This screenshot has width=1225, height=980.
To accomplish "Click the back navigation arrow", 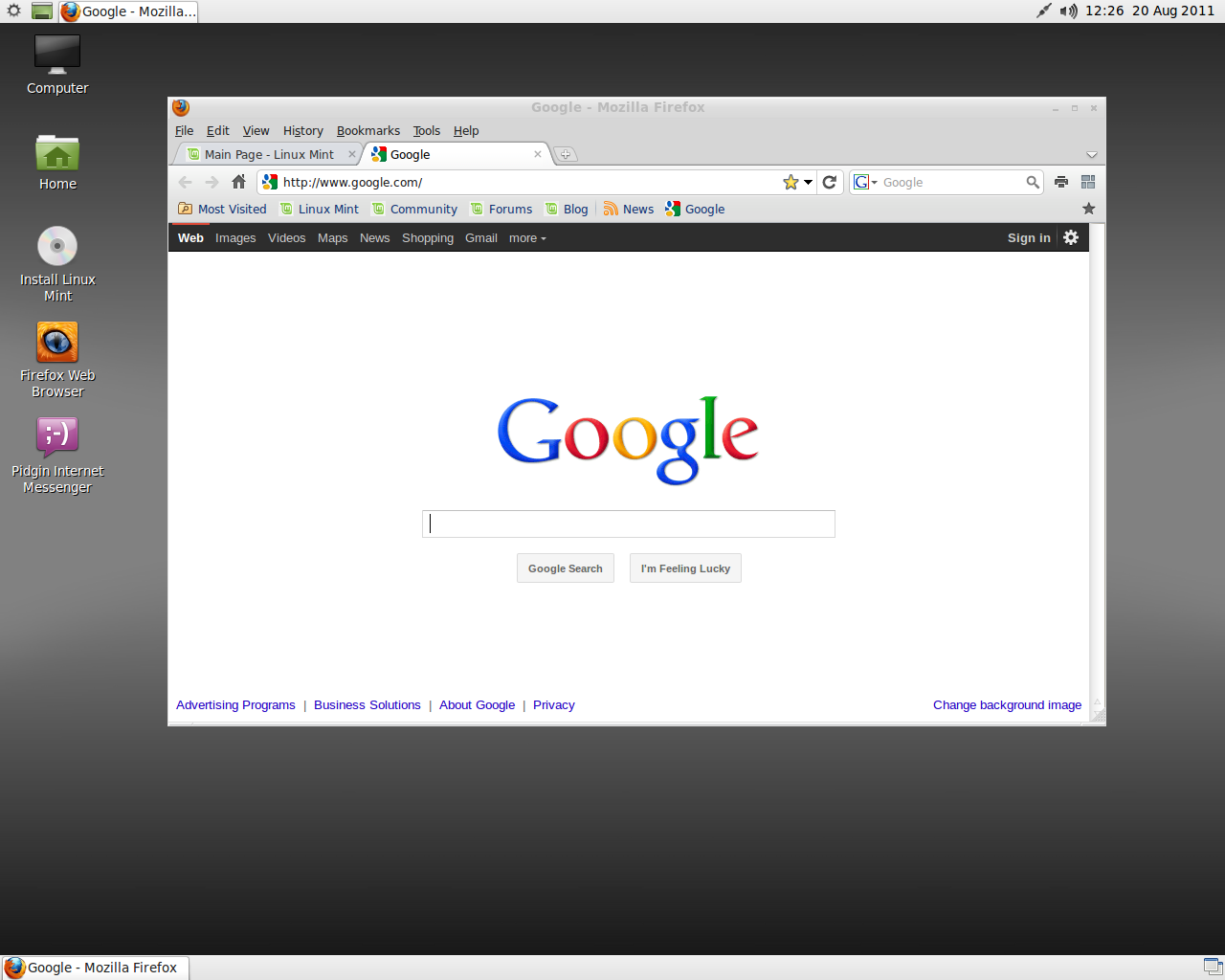I will pos(185,181).
